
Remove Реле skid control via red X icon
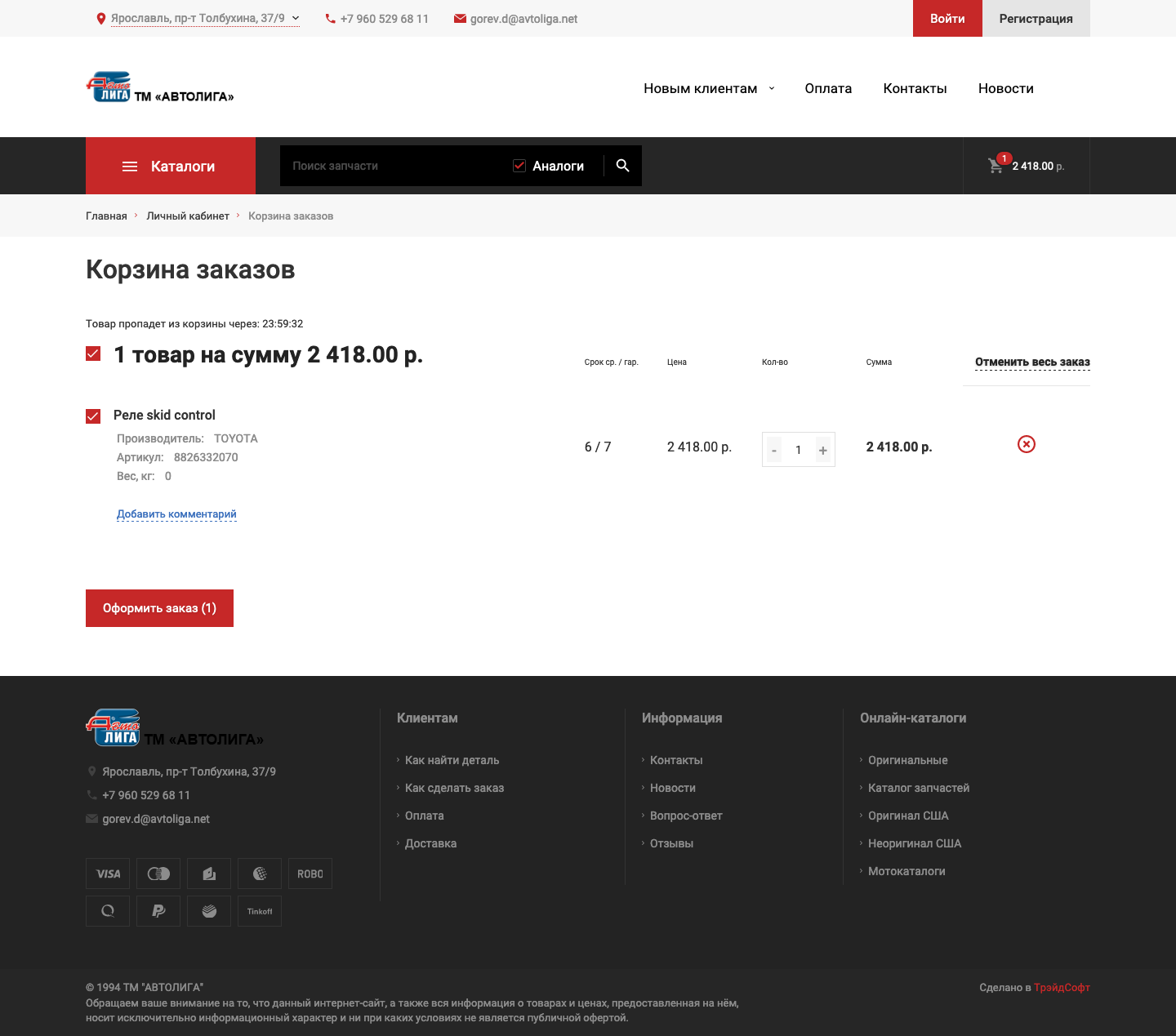(x=1027, y=444)
